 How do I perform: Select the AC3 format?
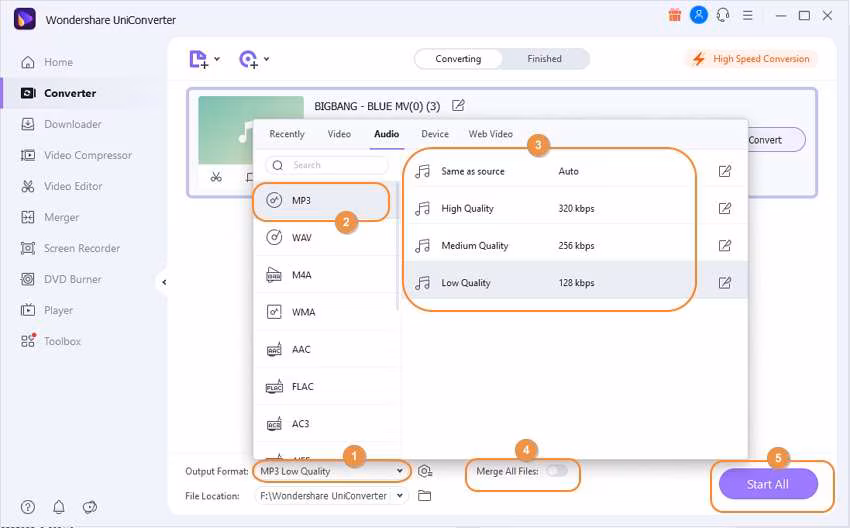pyautogui.click(x=325, y=424)
